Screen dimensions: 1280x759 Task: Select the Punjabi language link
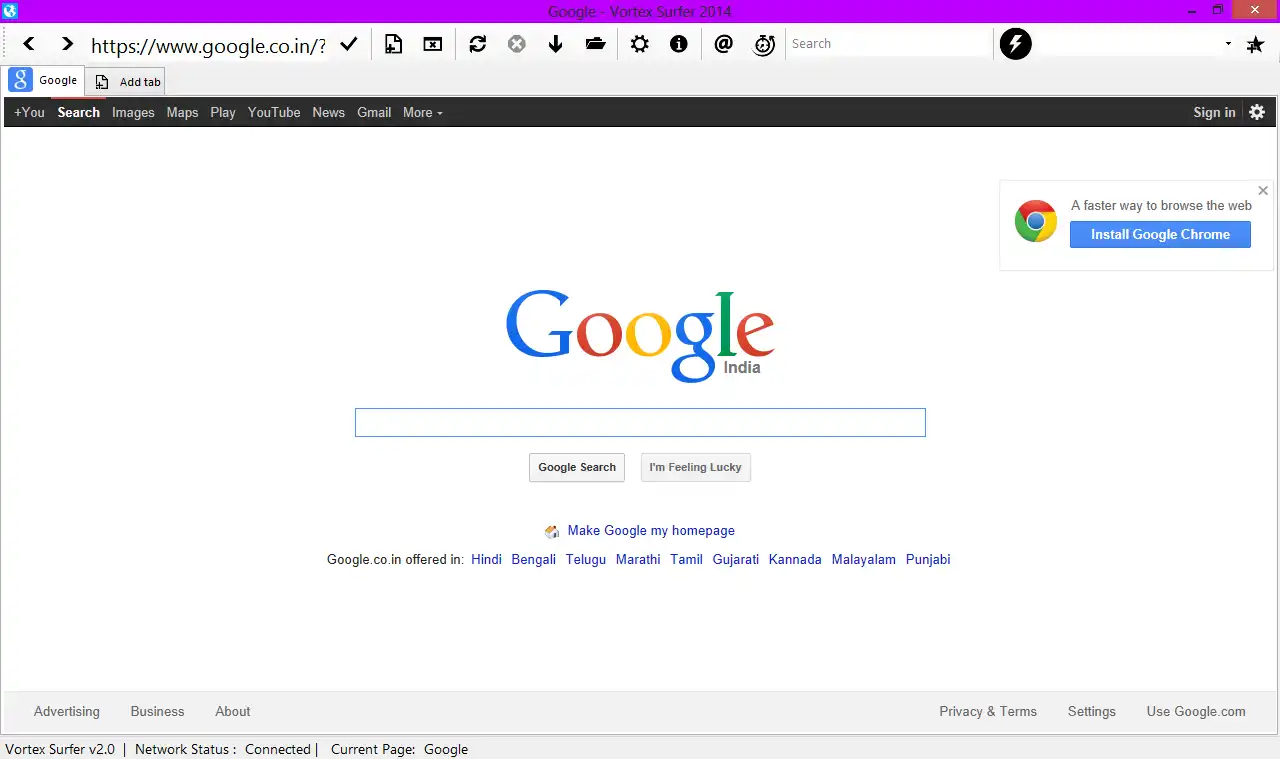tap(928, 559)
